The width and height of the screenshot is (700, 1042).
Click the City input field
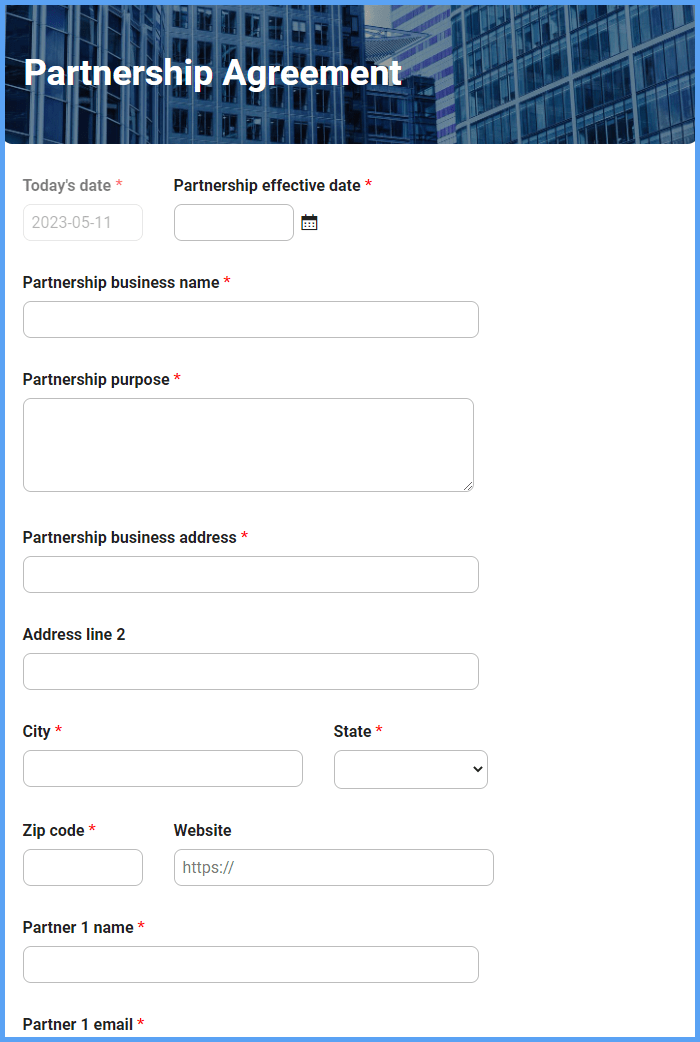(x=162, y=768)
